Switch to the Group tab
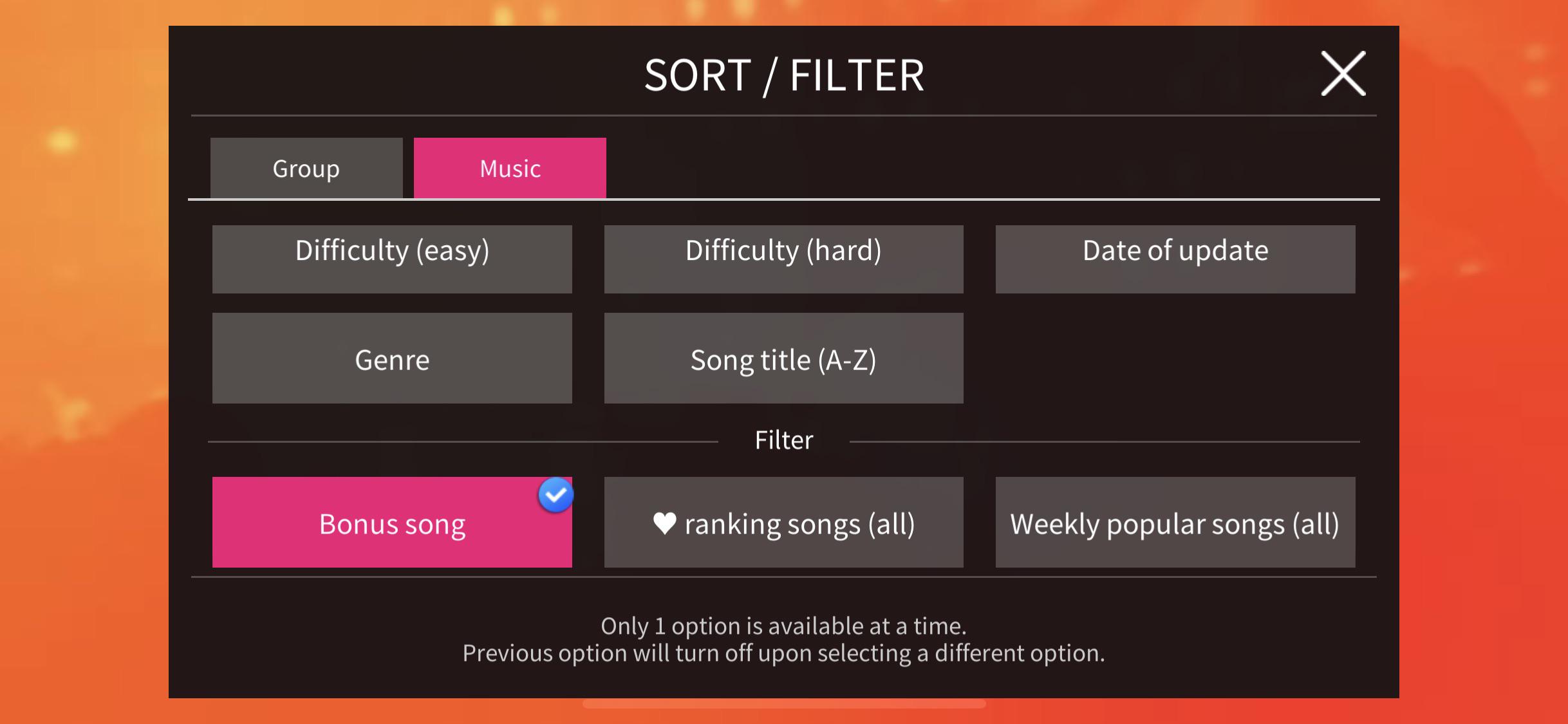The height and width of the screenshot is (724, 1568). pos(306,168)
